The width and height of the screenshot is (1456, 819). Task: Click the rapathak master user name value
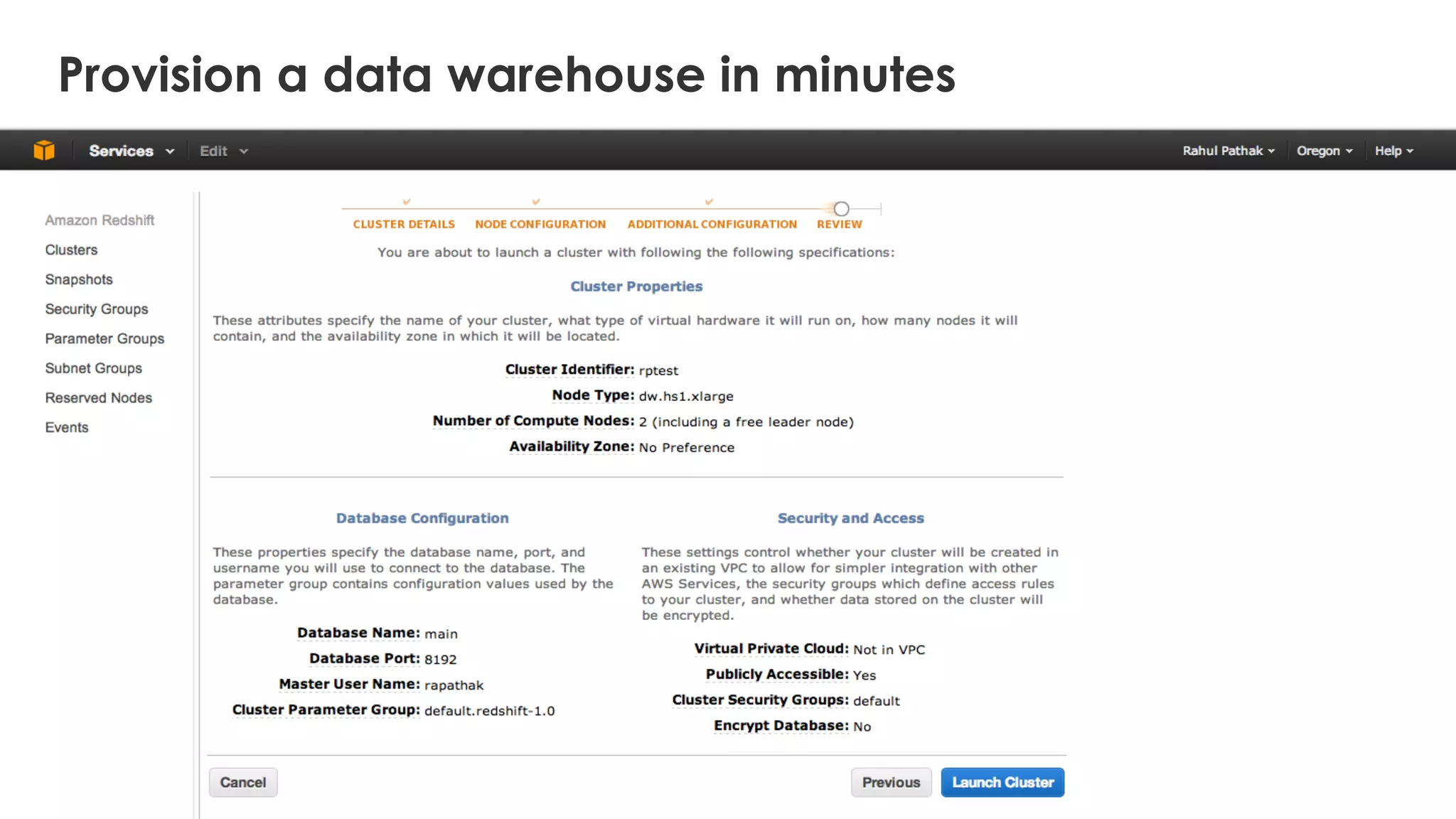[454, 685]
